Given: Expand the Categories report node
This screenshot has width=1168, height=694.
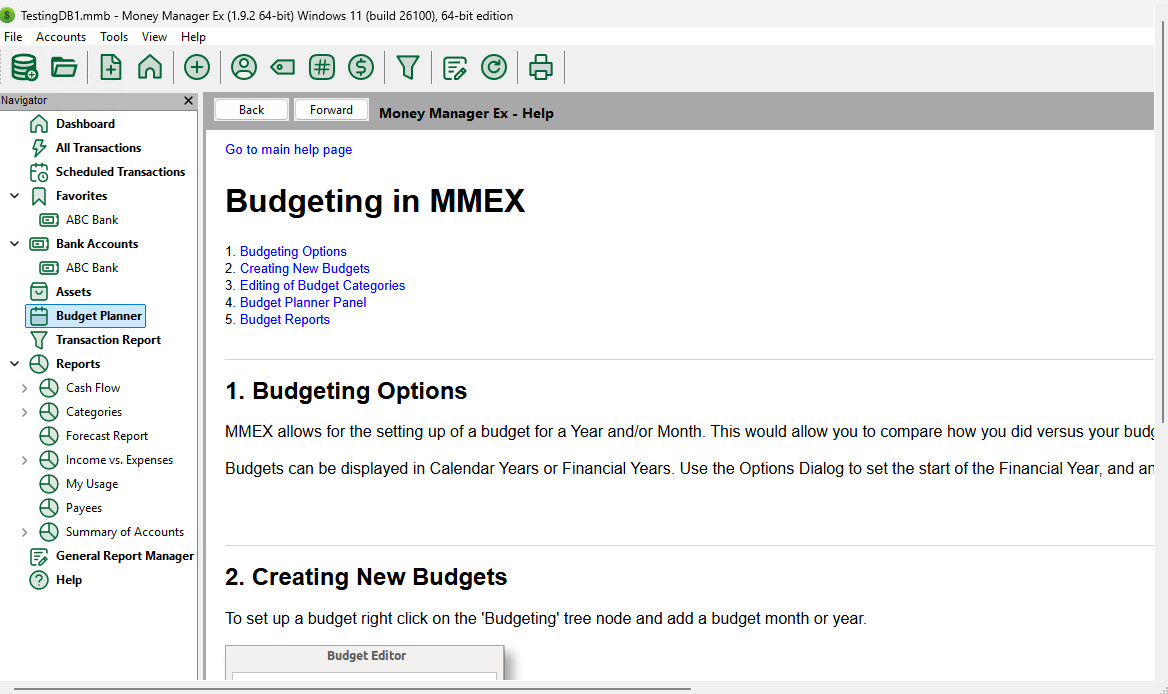Looking at the screenshot, I should coord(25,412).
